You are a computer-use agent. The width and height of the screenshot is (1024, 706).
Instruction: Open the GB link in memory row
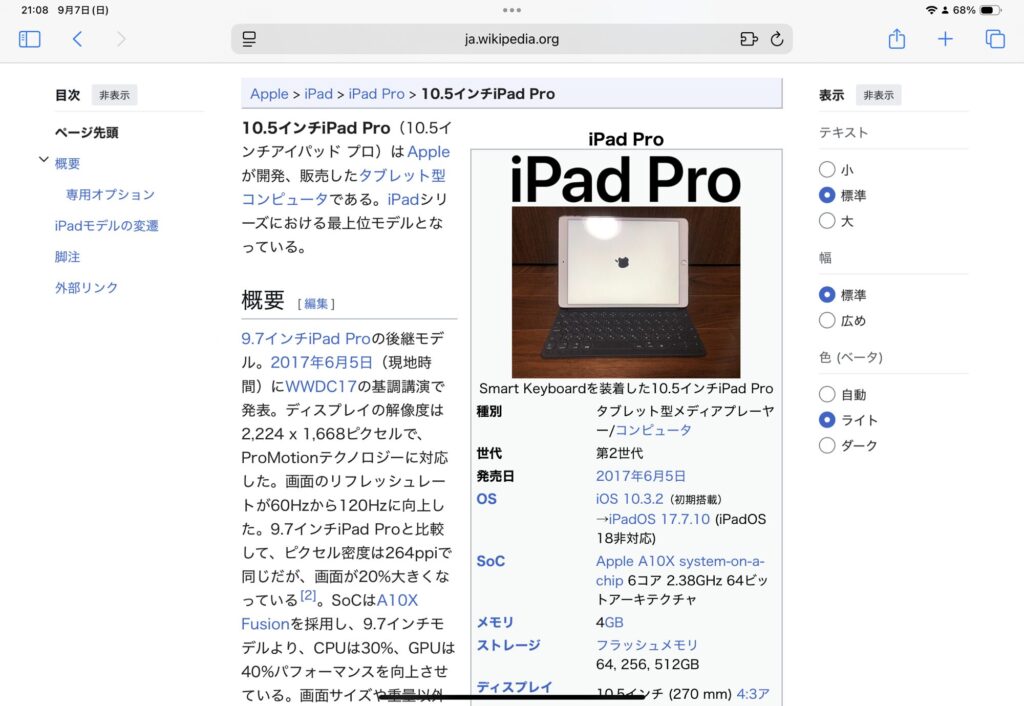click(614, 622)
